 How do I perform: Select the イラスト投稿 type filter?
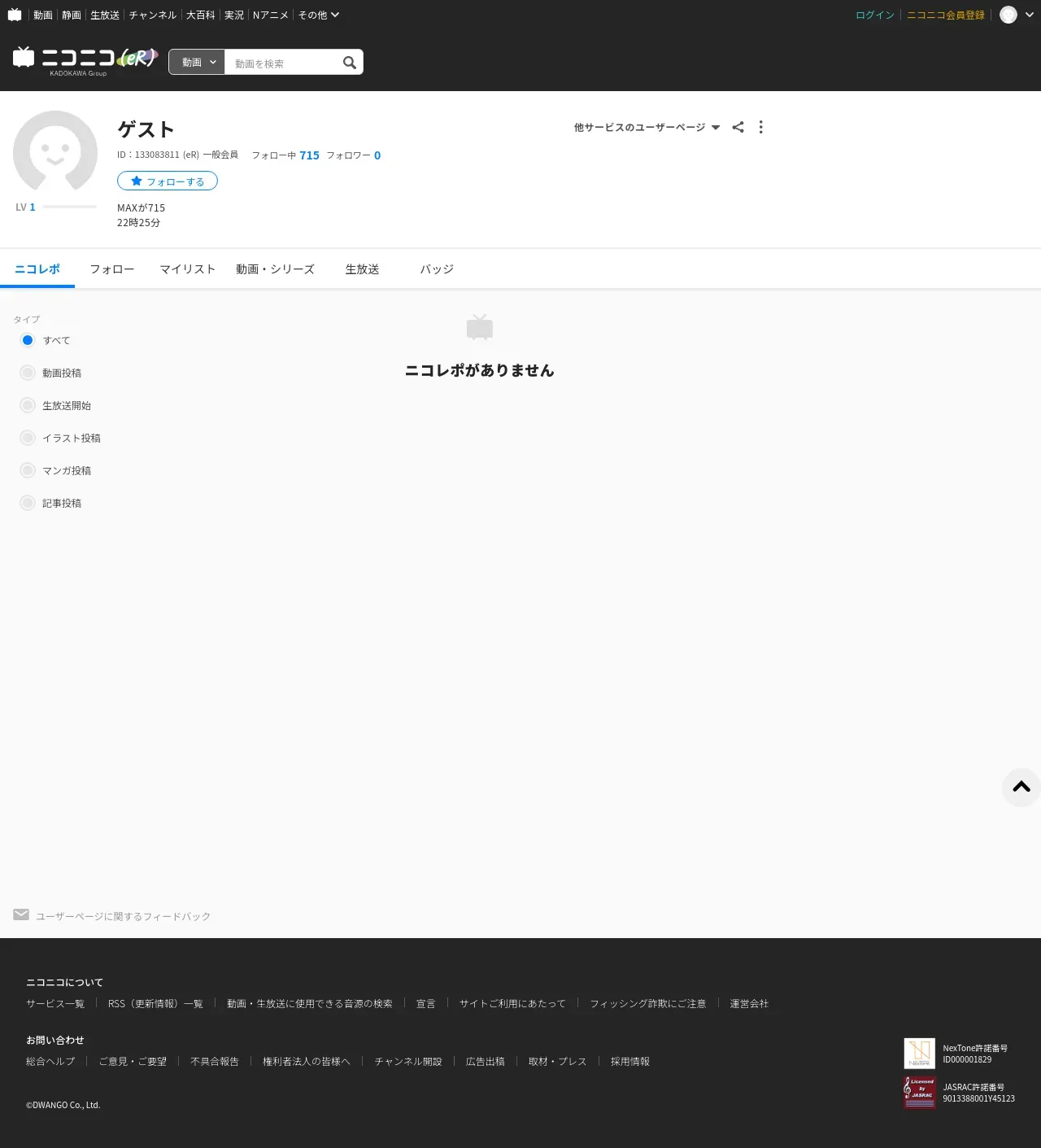tap(60, 438)
